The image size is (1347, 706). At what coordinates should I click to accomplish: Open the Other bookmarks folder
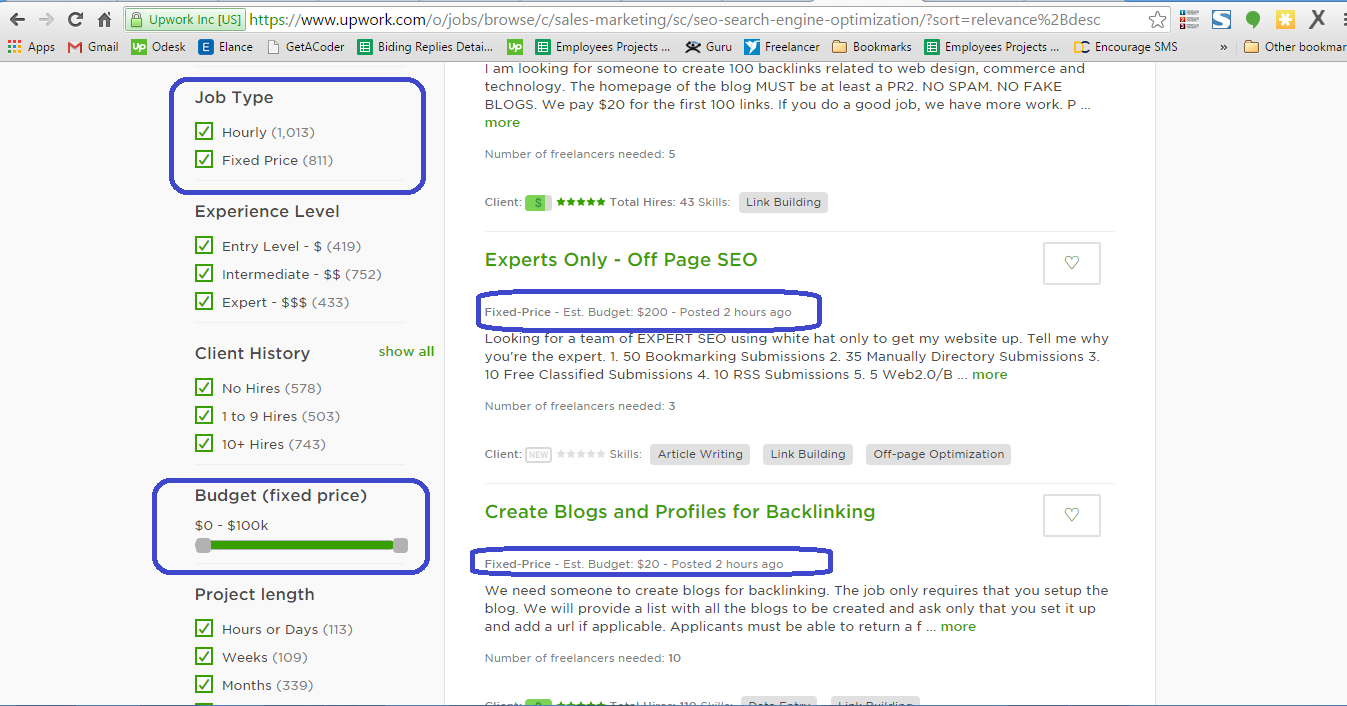[x=1295, y=47]
